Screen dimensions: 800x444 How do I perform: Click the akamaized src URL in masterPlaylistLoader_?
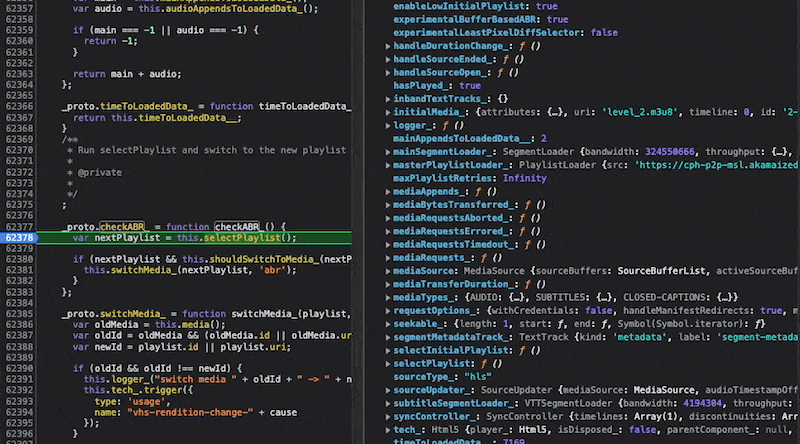pyautogui.click(x=716, y=165)
